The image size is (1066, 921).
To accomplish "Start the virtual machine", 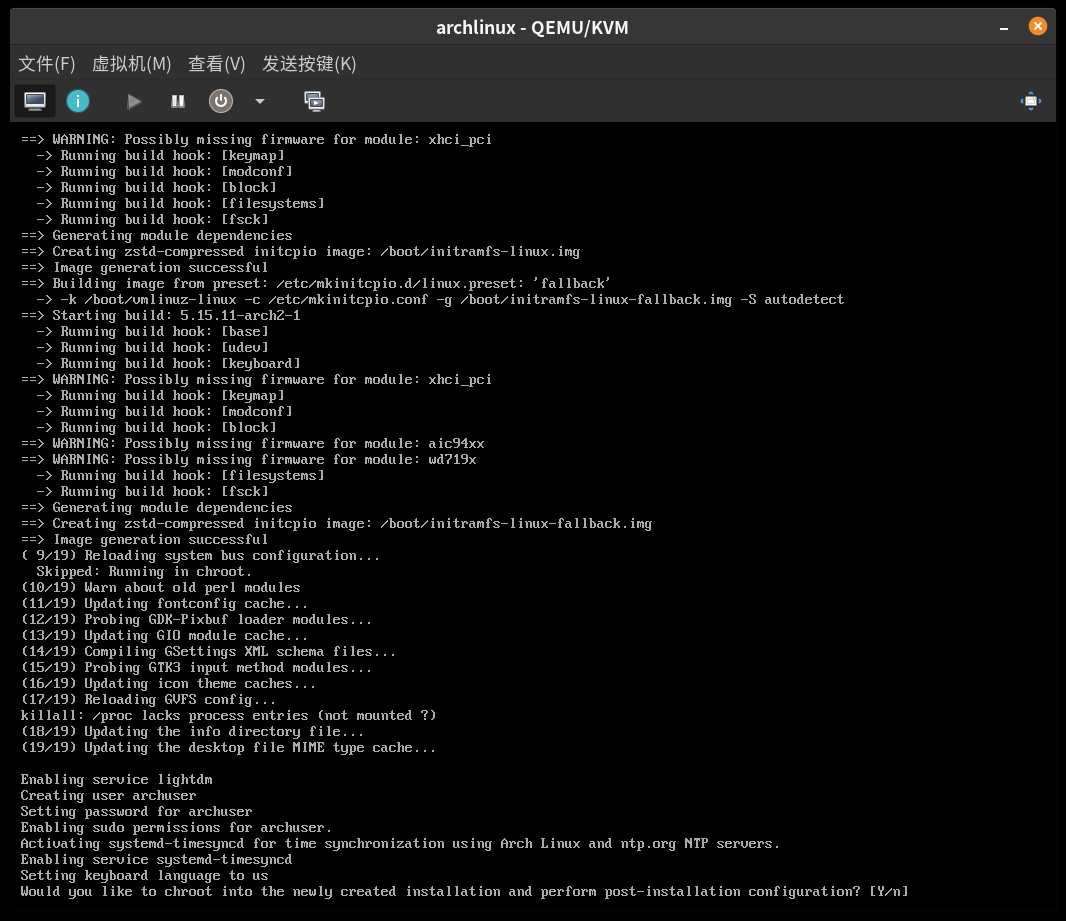I will click(134, 101).
